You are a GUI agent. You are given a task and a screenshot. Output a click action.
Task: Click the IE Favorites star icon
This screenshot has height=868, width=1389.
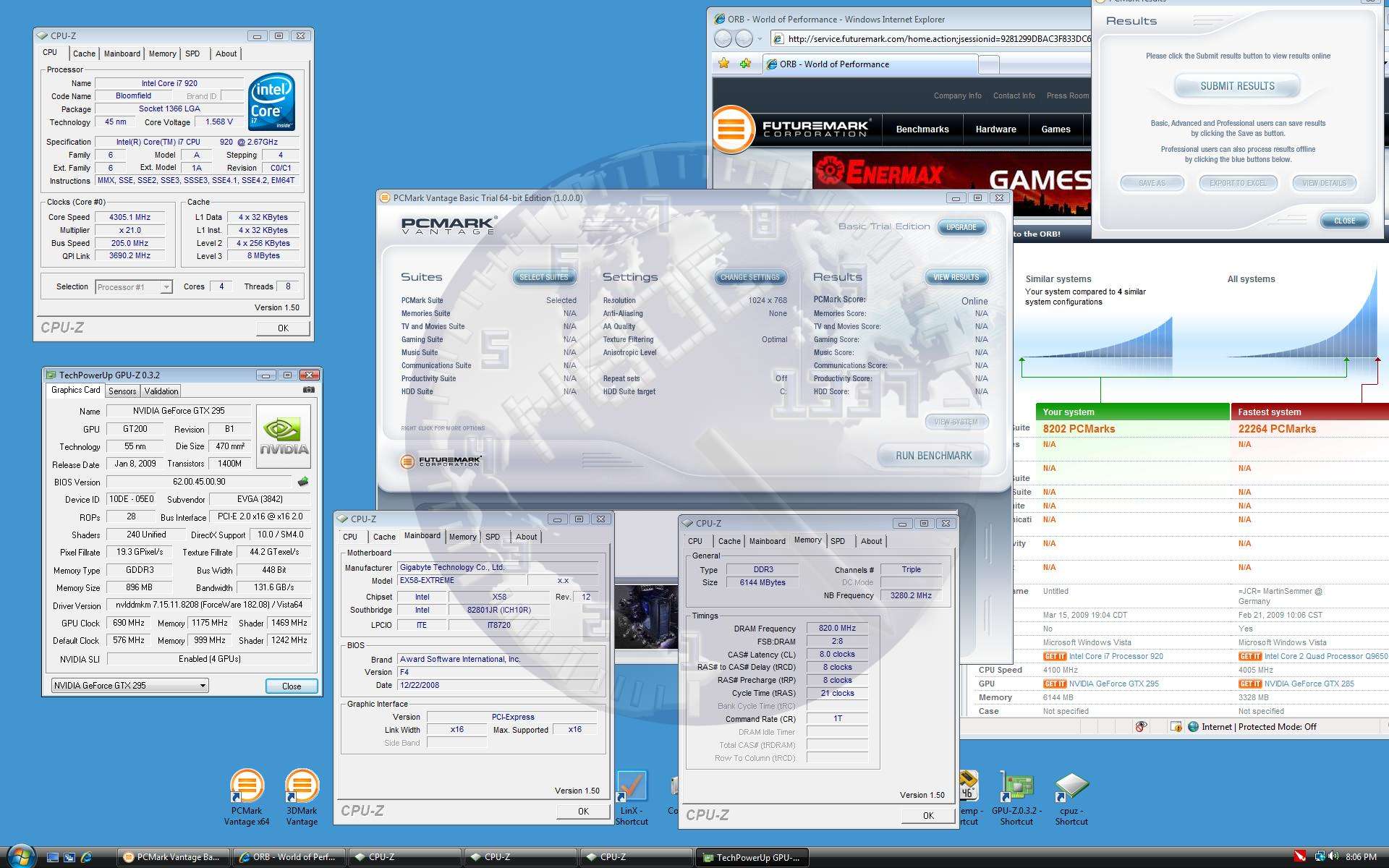724,64
